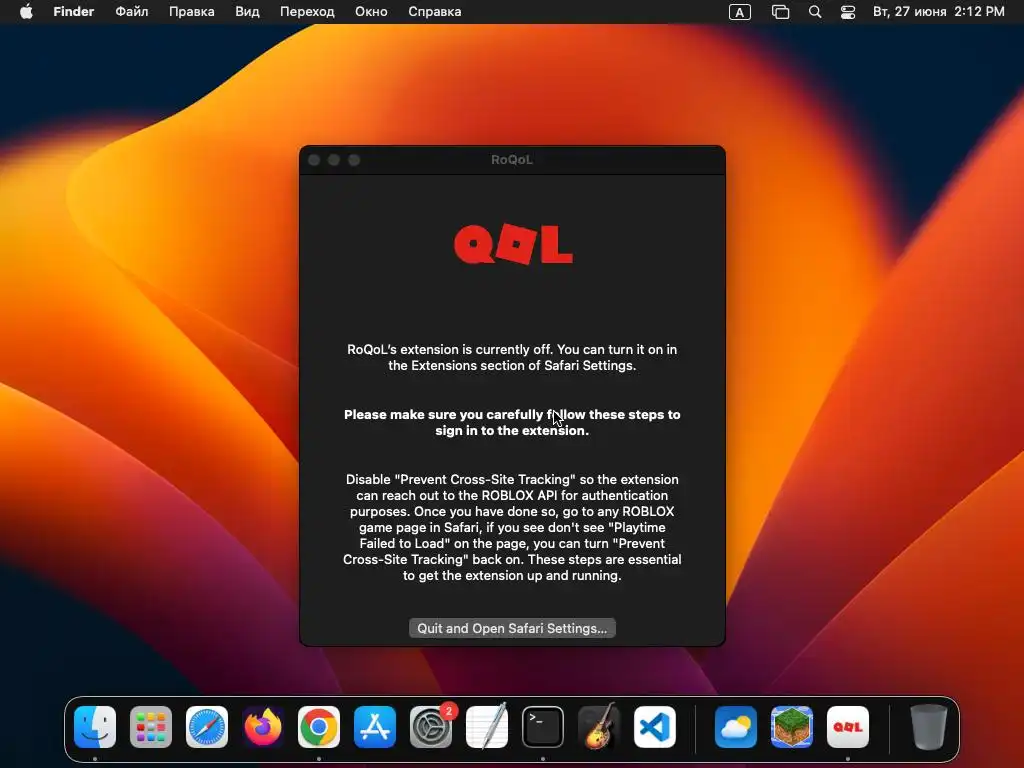Open the Окно menu
1024x768 pixels.
(x=371, y=12)
